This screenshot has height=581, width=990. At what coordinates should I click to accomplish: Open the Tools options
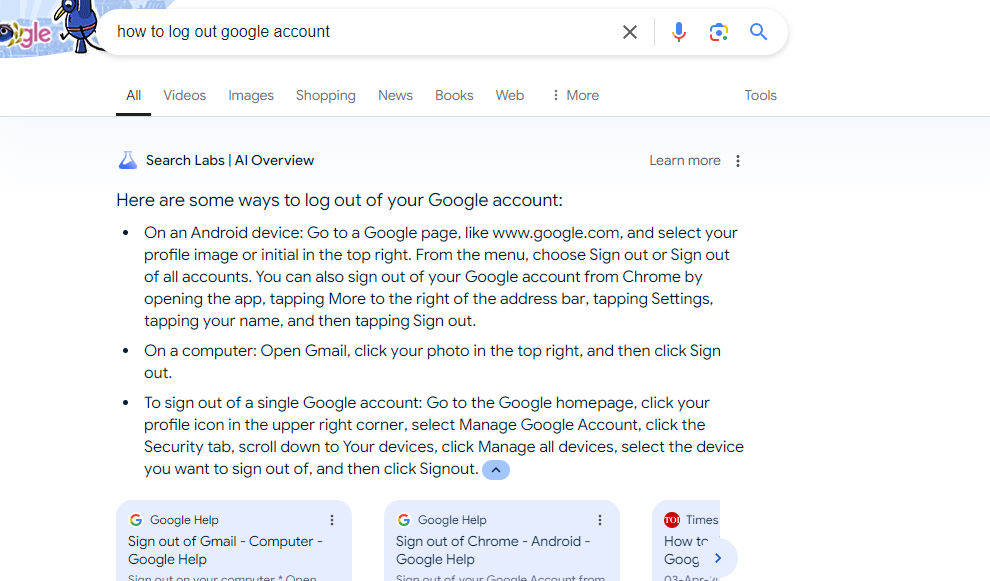tap(760, 95)
